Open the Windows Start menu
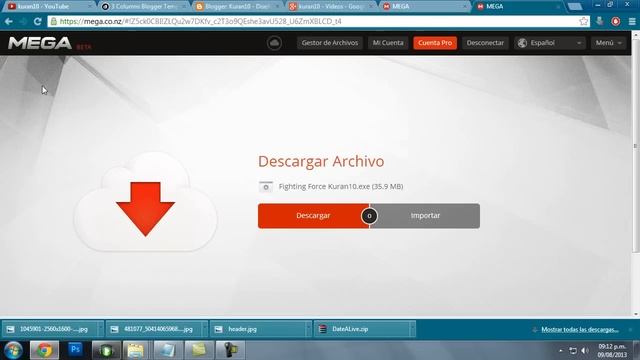640x360 pixels. (x=13, y=350)
